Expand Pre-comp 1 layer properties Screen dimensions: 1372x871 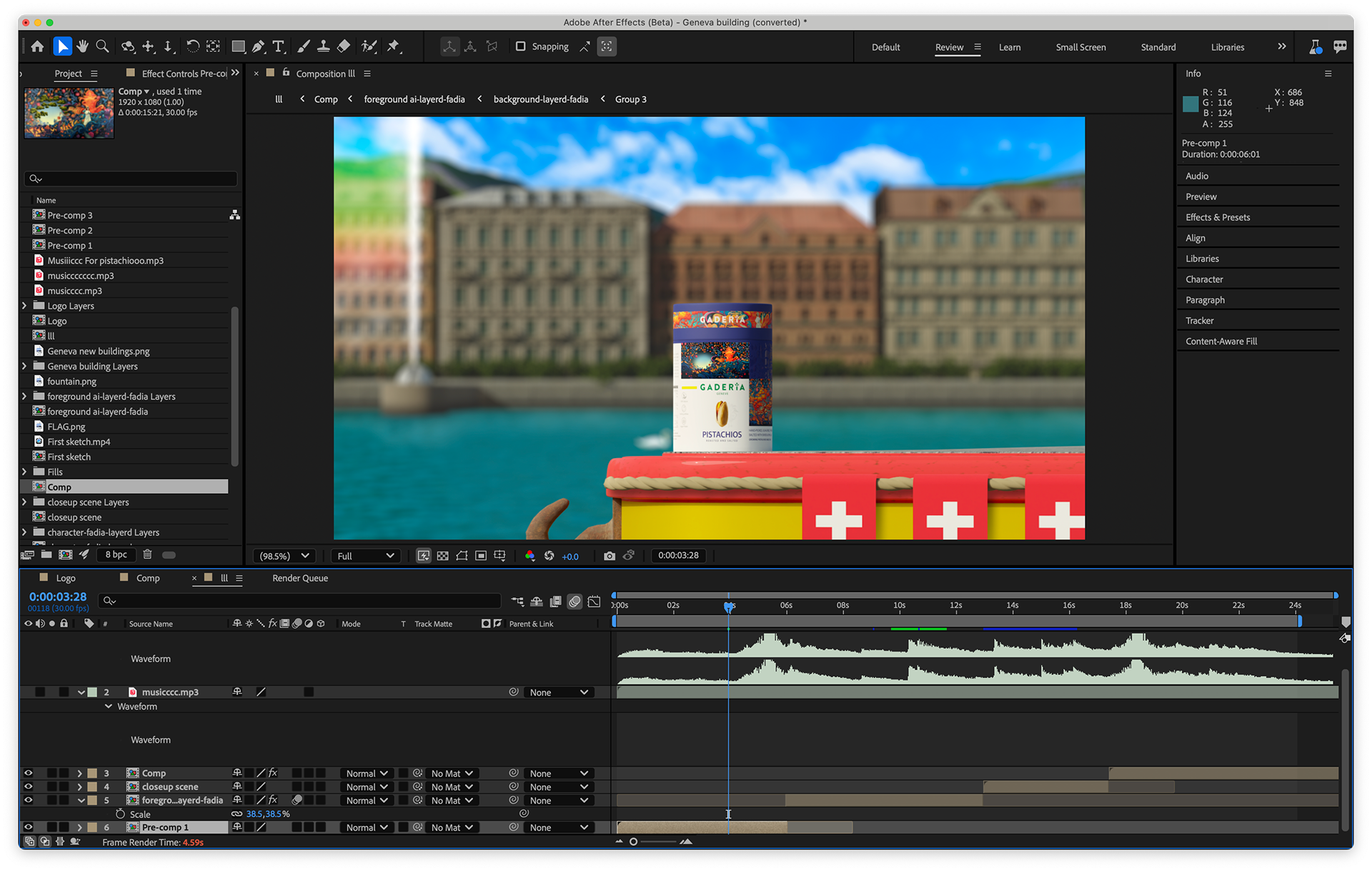coord(79,827)
